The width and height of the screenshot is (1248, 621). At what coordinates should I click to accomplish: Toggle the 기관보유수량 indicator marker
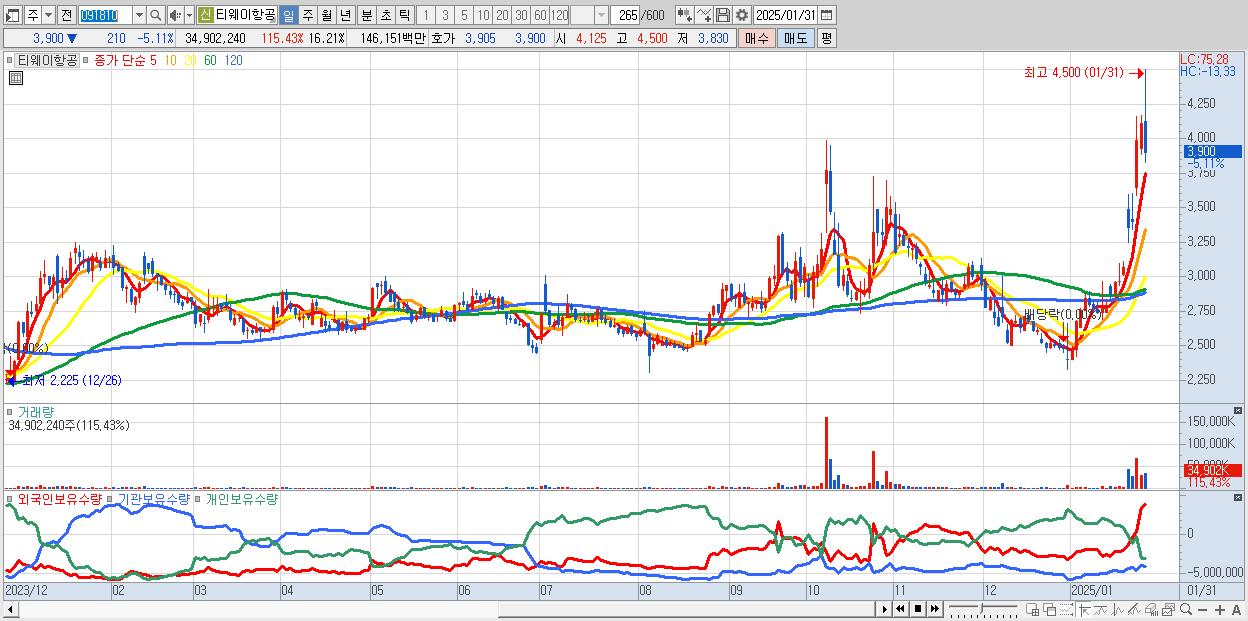tap(109, 499)
